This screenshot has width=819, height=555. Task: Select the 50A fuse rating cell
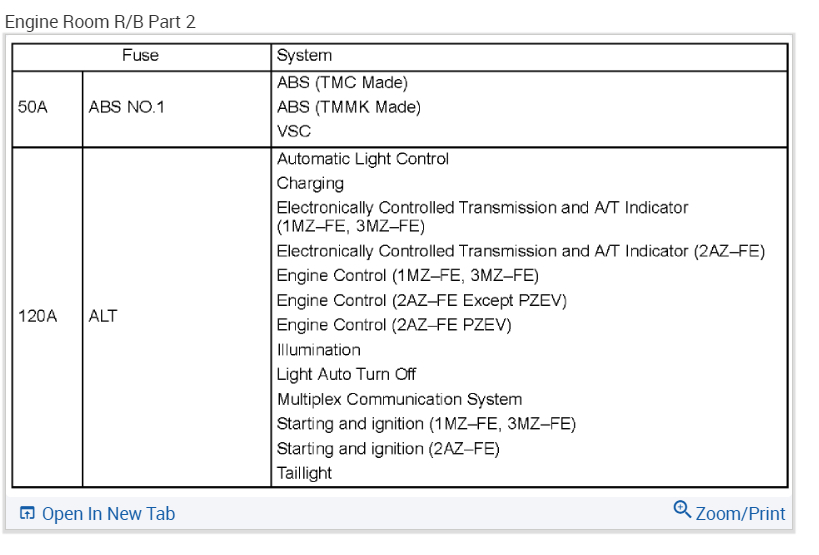tap(32, 107)
